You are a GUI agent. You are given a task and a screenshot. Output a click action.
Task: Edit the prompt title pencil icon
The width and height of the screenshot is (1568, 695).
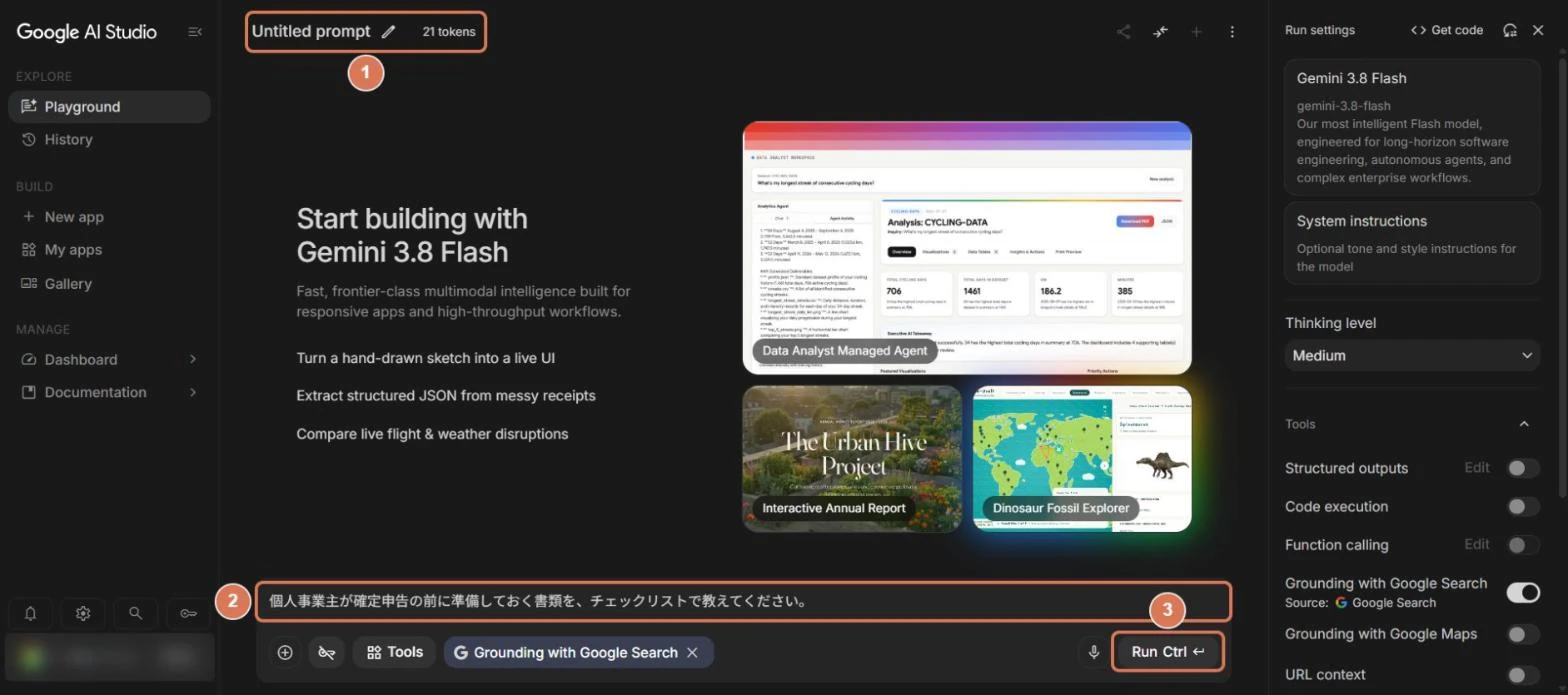click(389, 32)
